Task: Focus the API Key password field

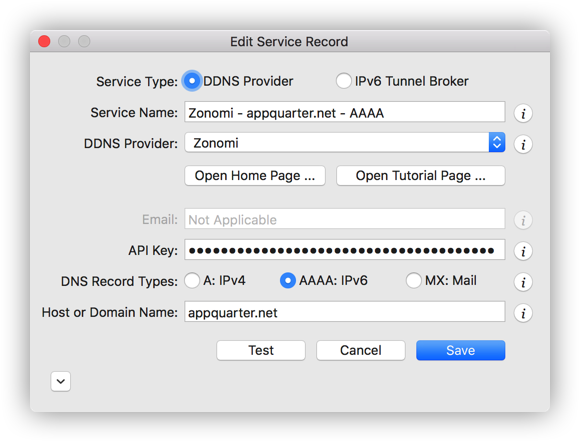Action: [x=345, y=250]
